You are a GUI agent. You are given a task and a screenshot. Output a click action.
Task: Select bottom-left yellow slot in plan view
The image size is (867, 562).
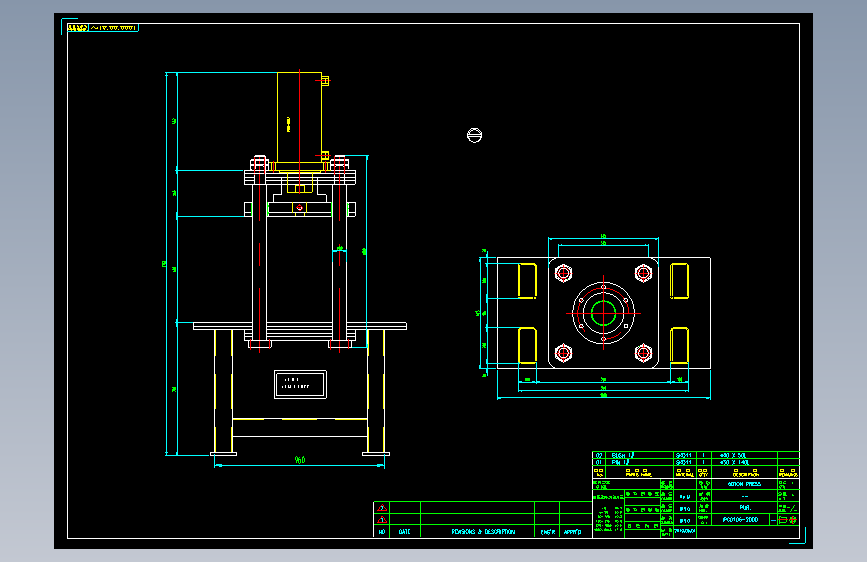pos(527,345)
